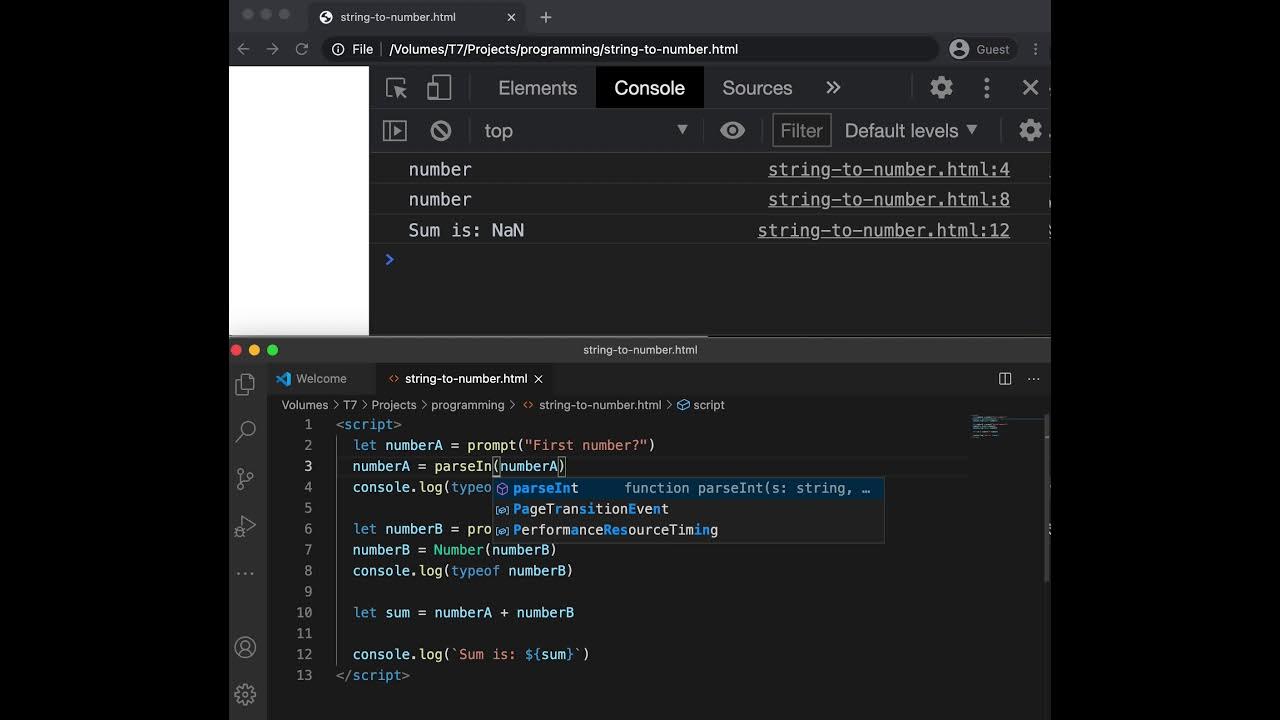Viewport: 1280px width, 720px height.
Task: Toggle the live expression eye icon
Action: point(732,131)
